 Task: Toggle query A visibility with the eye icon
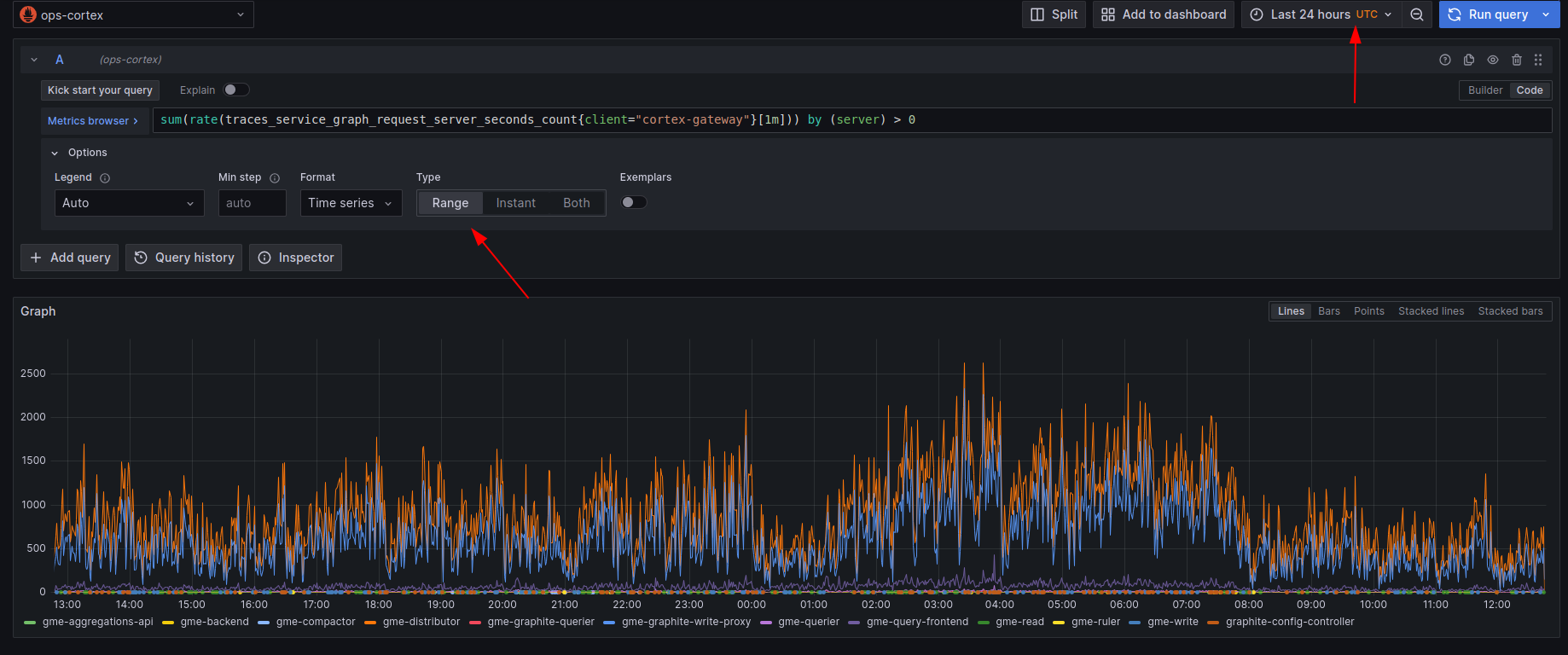pos(1493,60)
